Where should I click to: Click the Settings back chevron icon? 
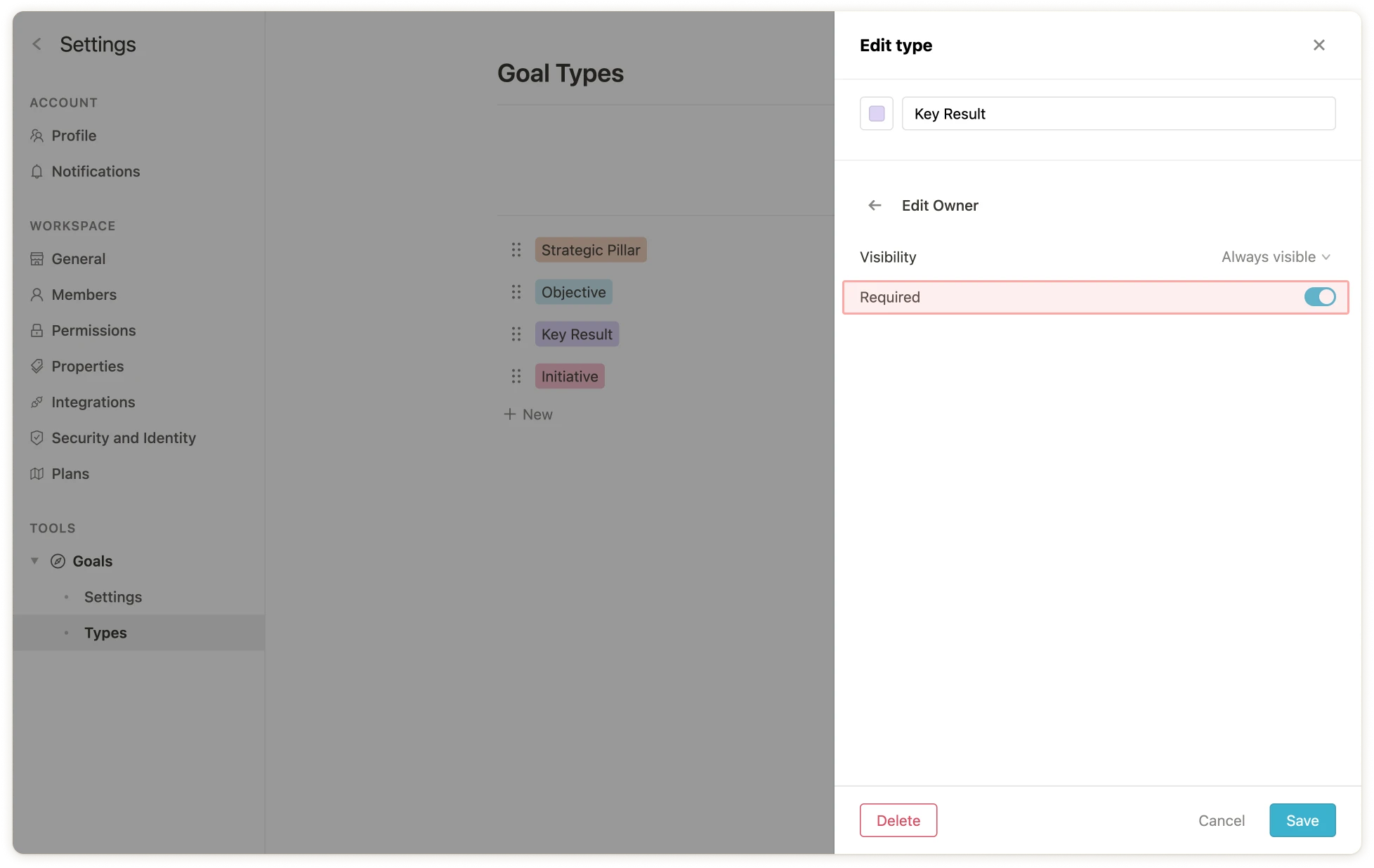point(37,44)
